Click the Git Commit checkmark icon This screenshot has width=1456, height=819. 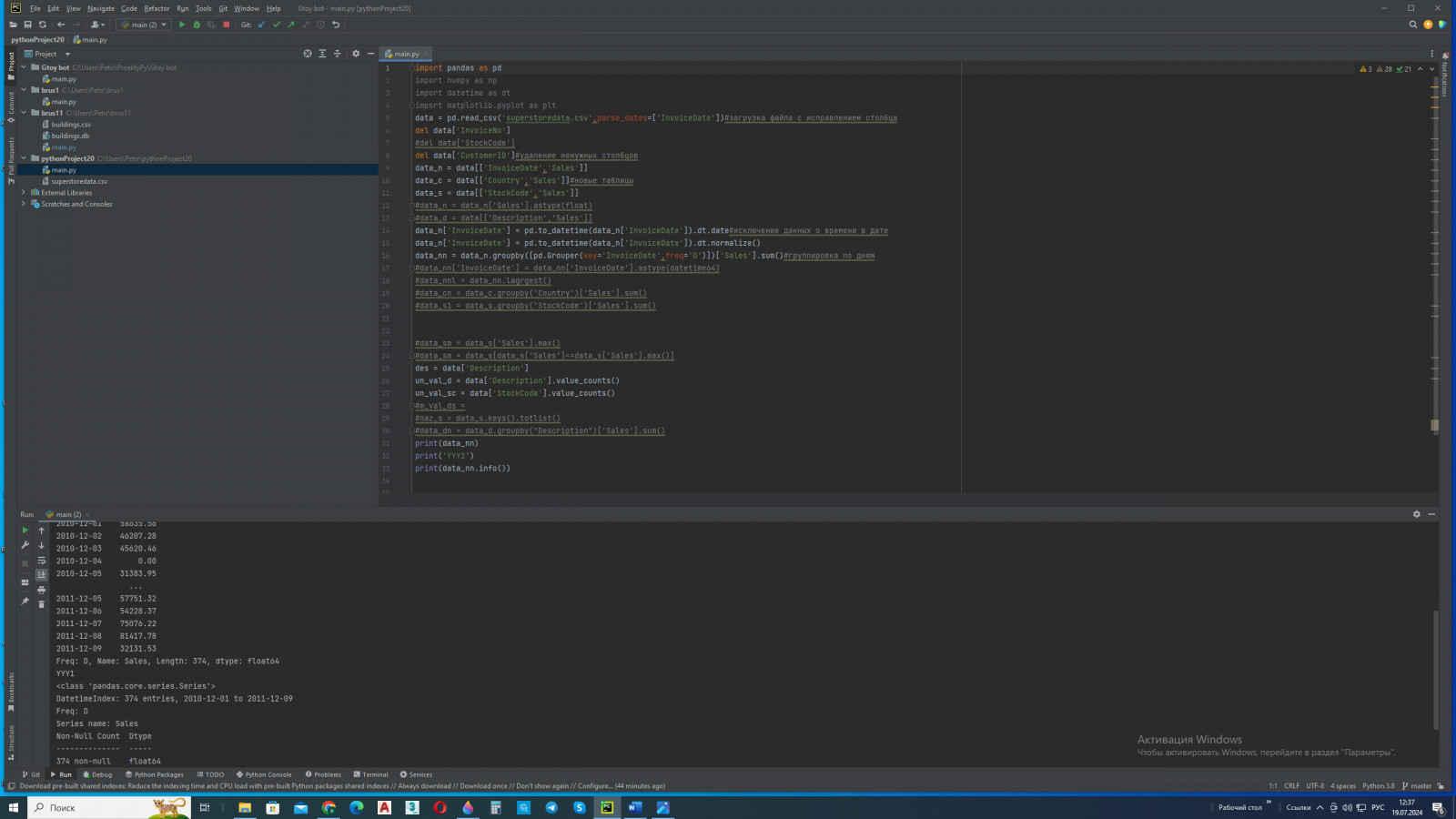pyautogui.click(x=277, y=25)
